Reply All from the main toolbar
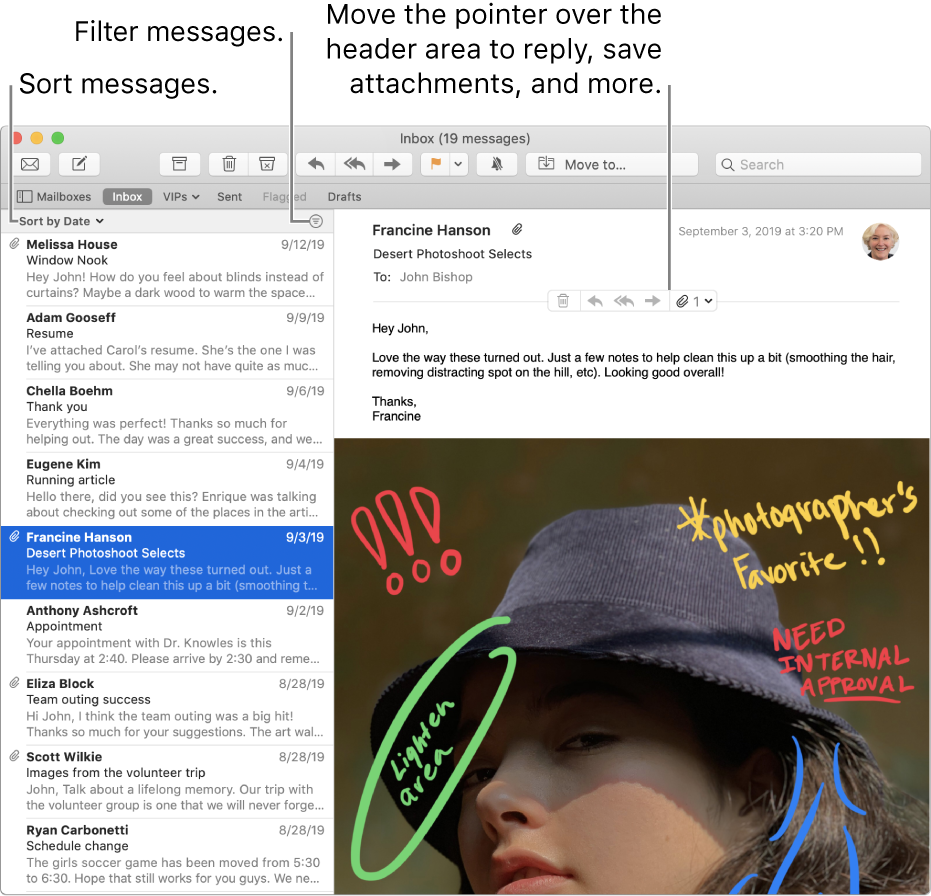 [354, 164]
